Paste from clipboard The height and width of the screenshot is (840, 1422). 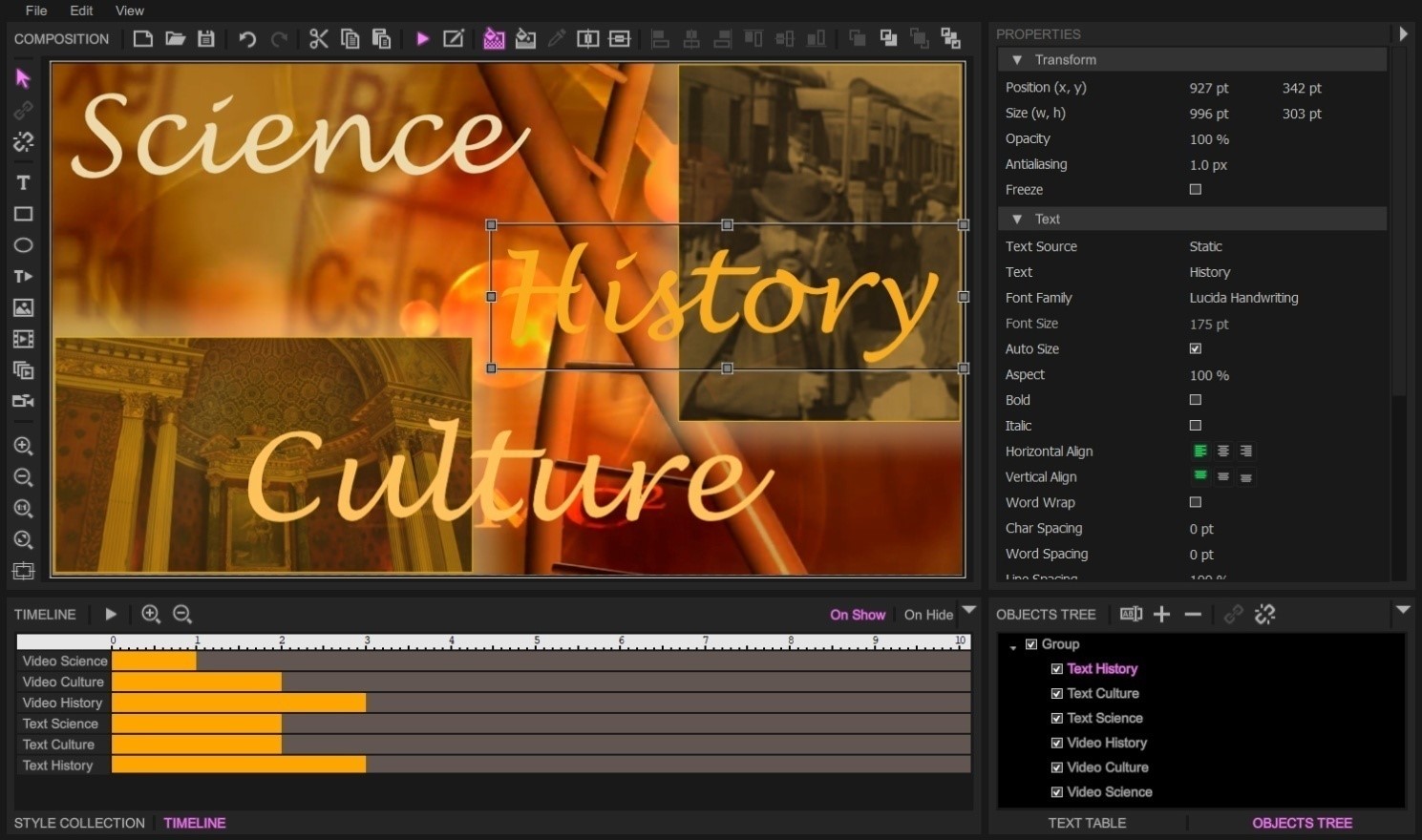[381, 38]
